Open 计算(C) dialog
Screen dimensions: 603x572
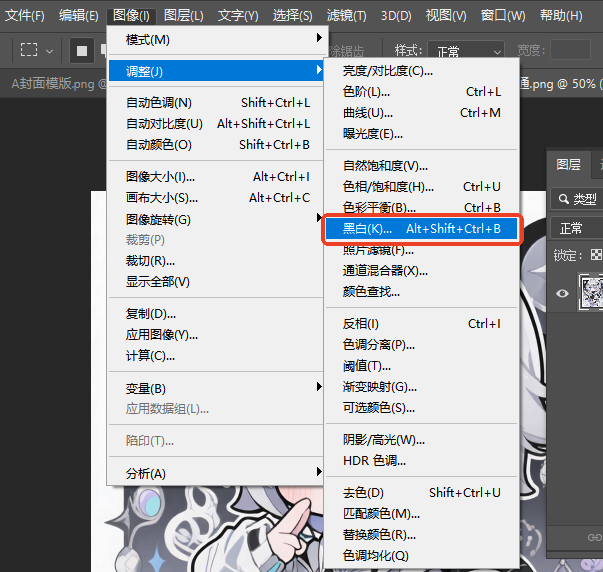pos(215,355)
